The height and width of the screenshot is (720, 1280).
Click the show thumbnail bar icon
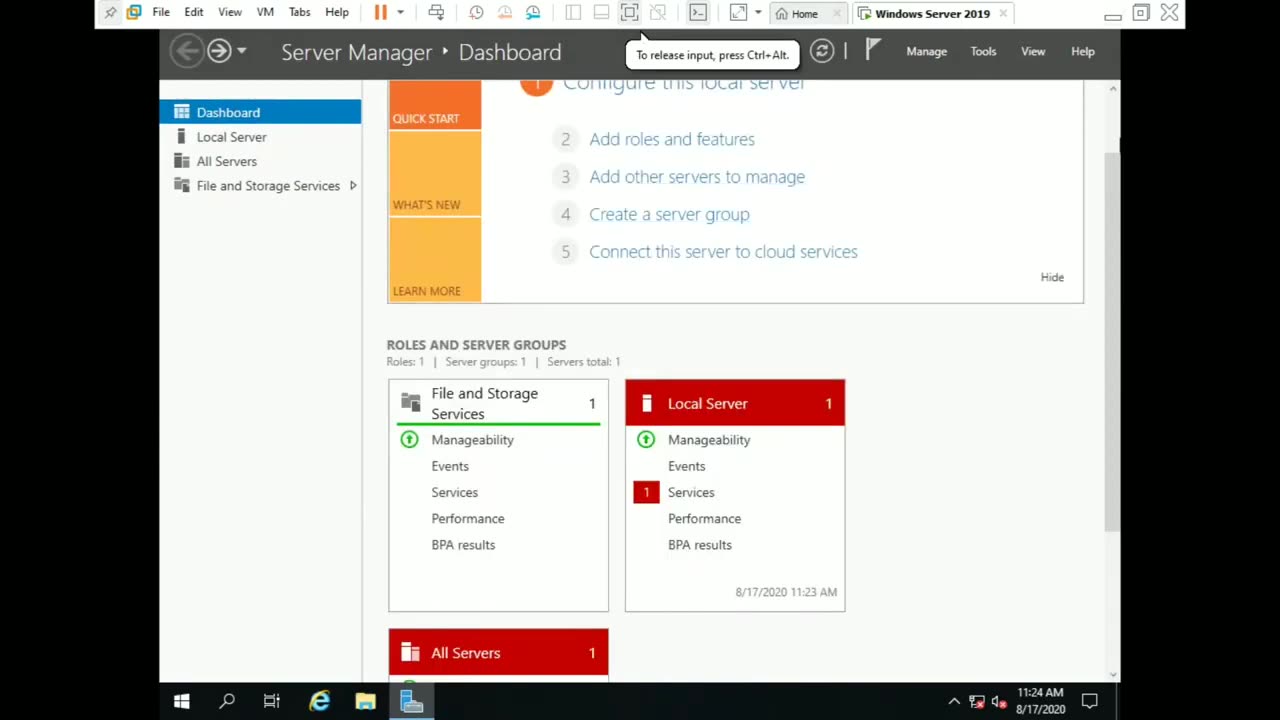(601, 13)
